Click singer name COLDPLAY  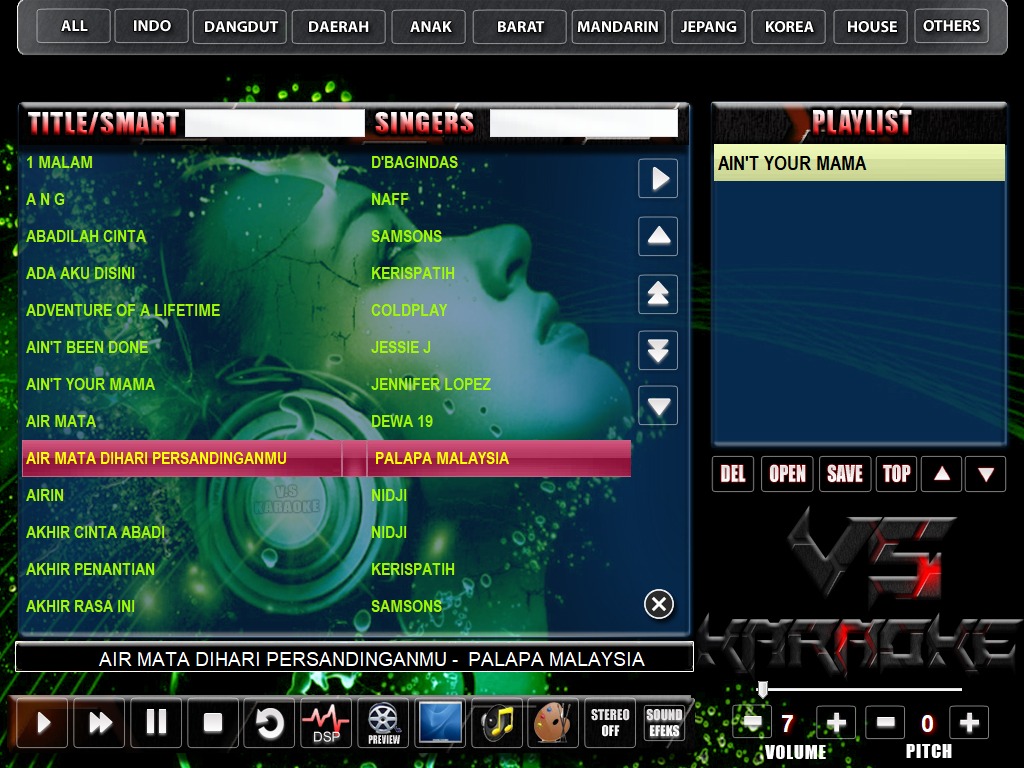tap(409, 310)
